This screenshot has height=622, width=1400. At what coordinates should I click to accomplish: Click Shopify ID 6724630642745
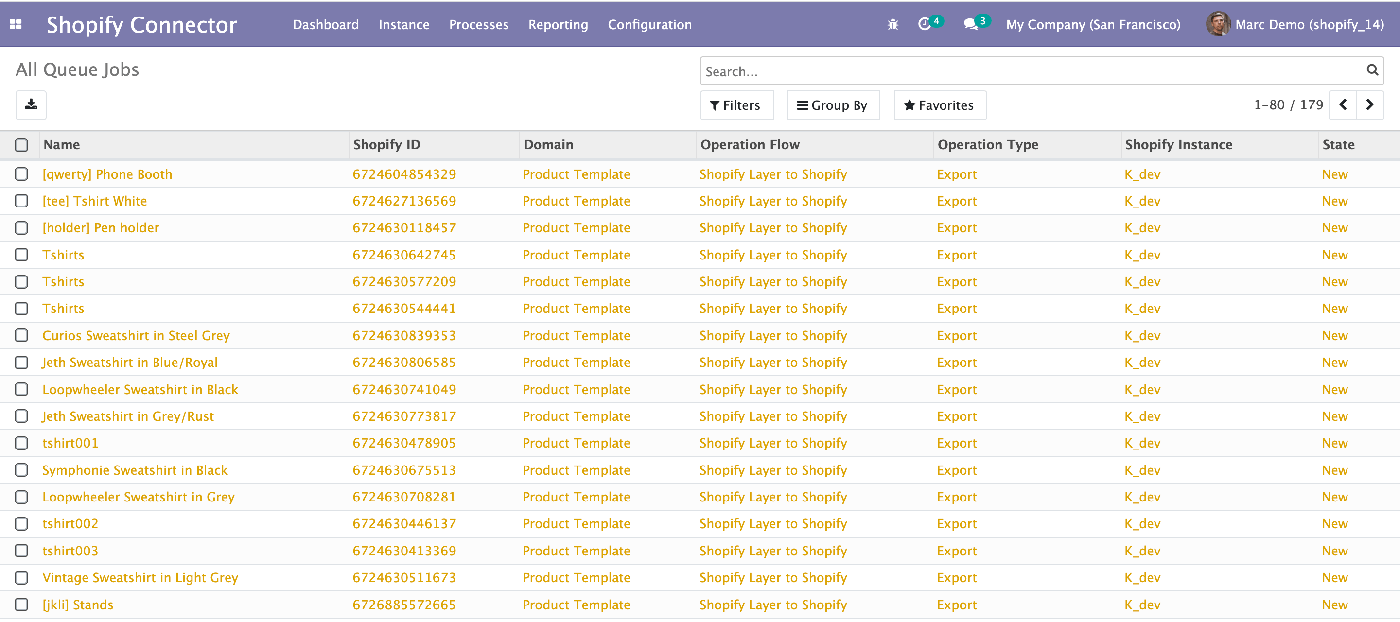point(404,255)
